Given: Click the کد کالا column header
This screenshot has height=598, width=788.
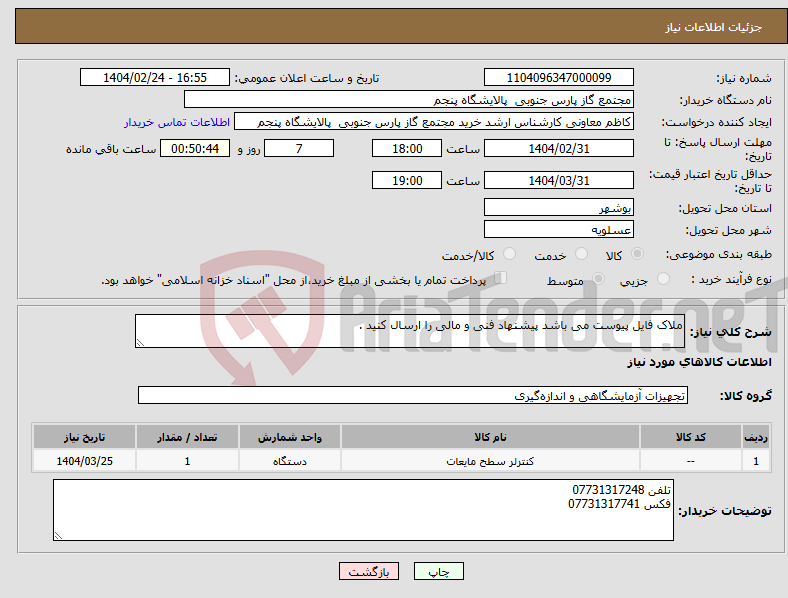Looking at the screenshot, I should point(691,437).
